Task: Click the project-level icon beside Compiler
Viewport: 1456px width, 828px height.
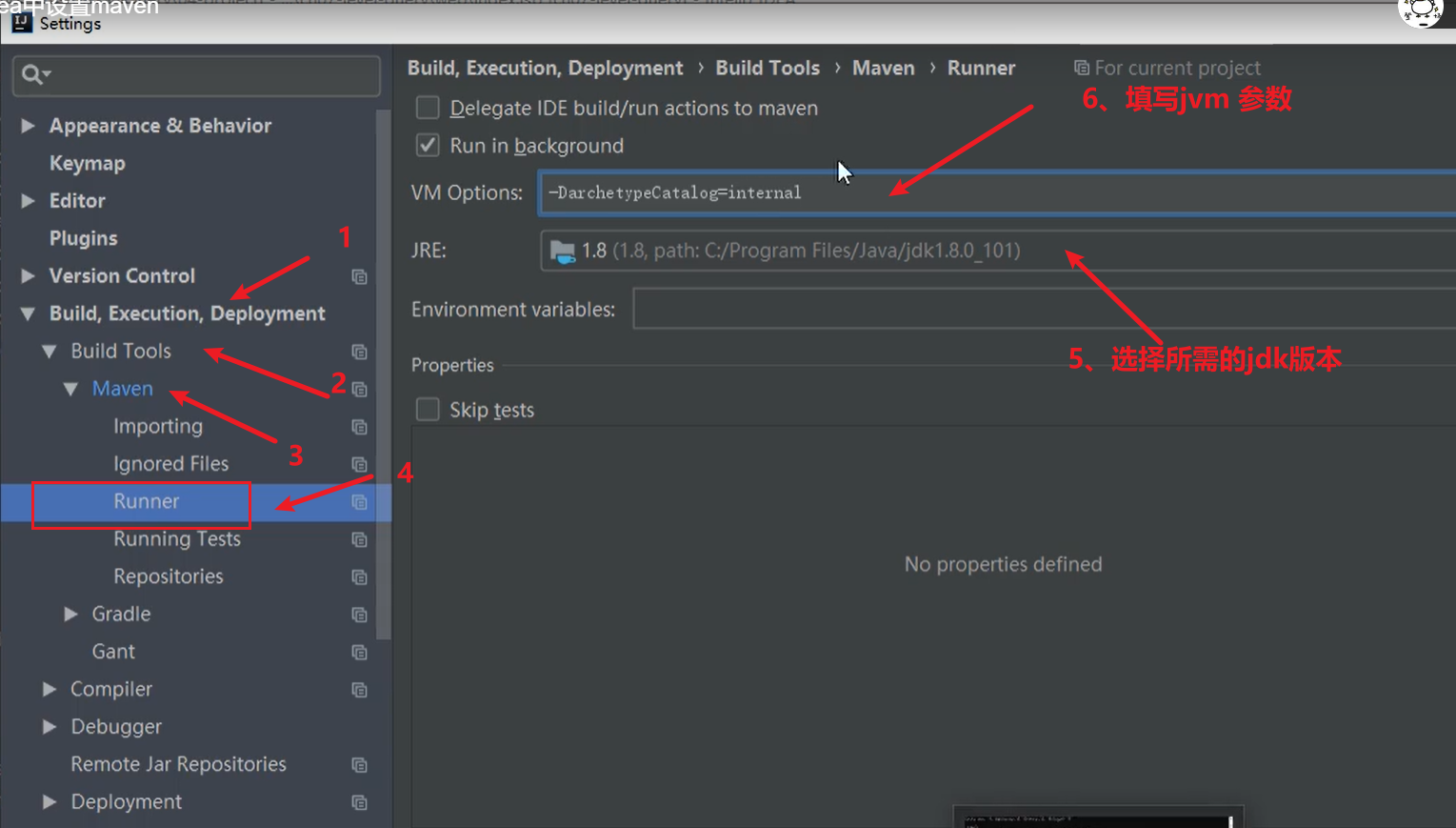Action: coord(359,690)
